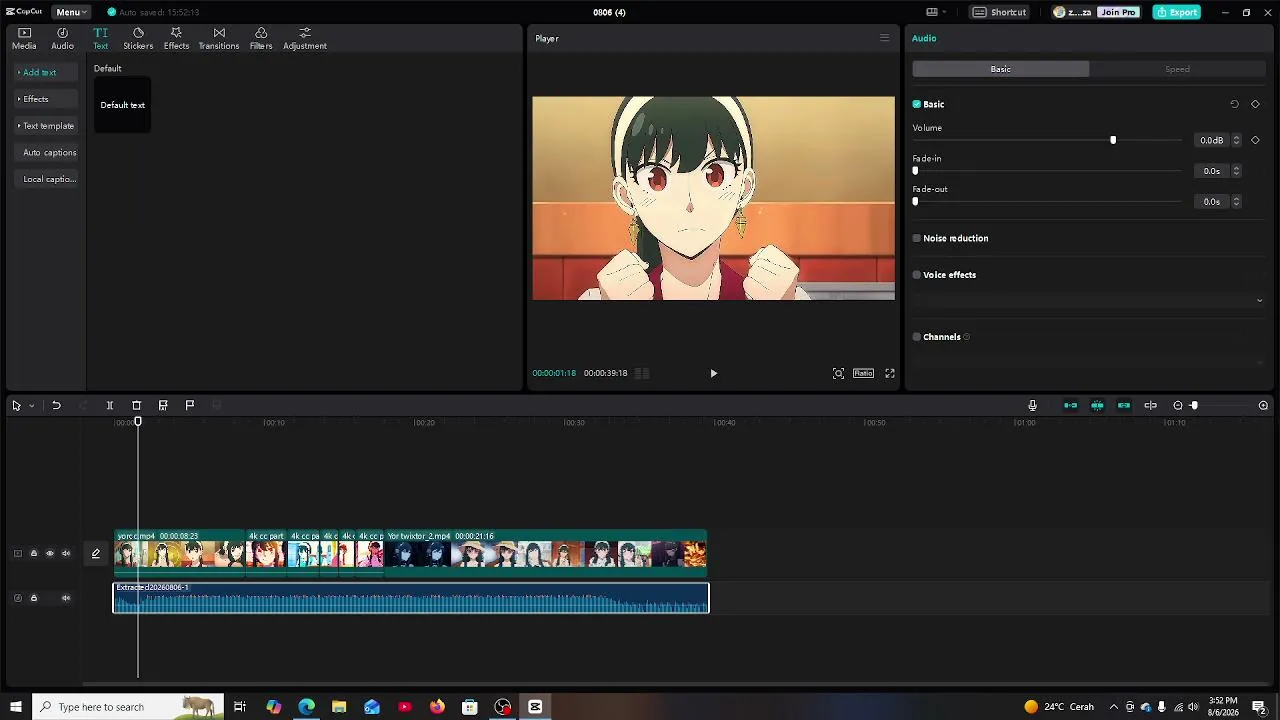Lock the main video track
Image resolution: width=1280 pixels, height=720 pixels.
[33, 553]
